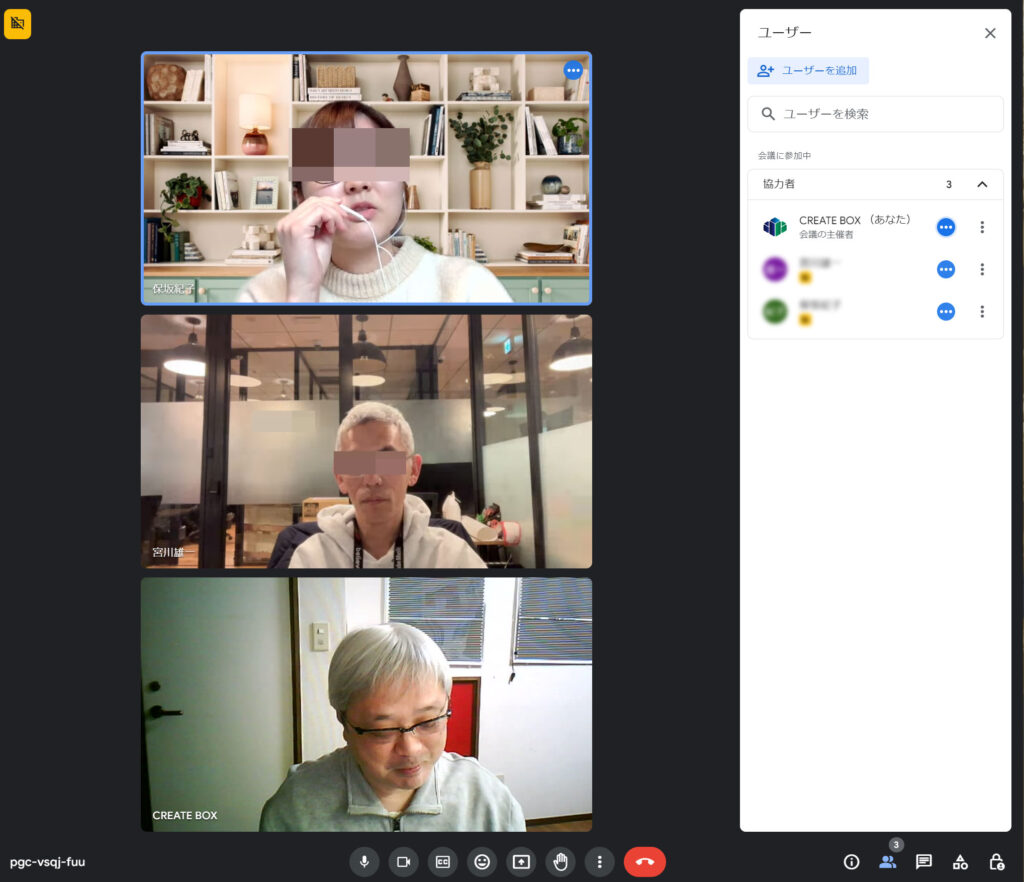Open the meeting details info icon

coord(851,862)
